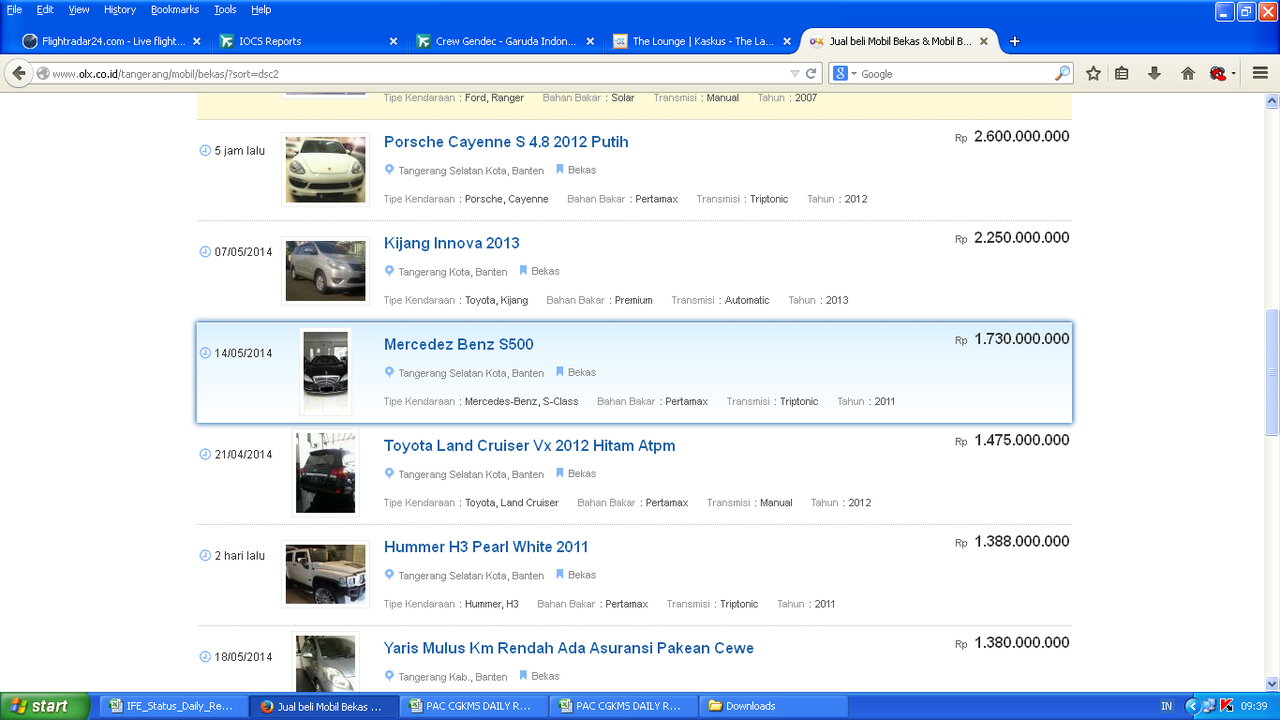Click the Yaris listing thumbnail photo

(326, 662)
